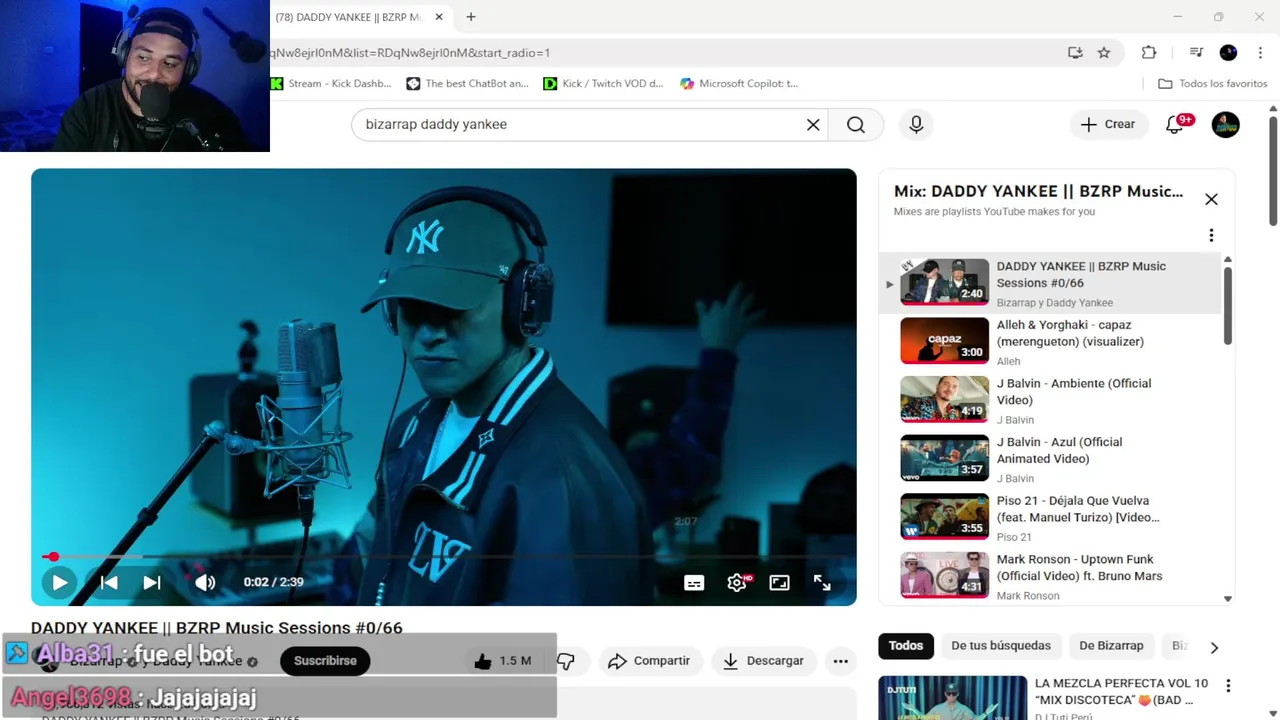Open the Crear menu
Viewport: 1280px width, 720px height.
pyautogui.click(x=1108, y=124)
